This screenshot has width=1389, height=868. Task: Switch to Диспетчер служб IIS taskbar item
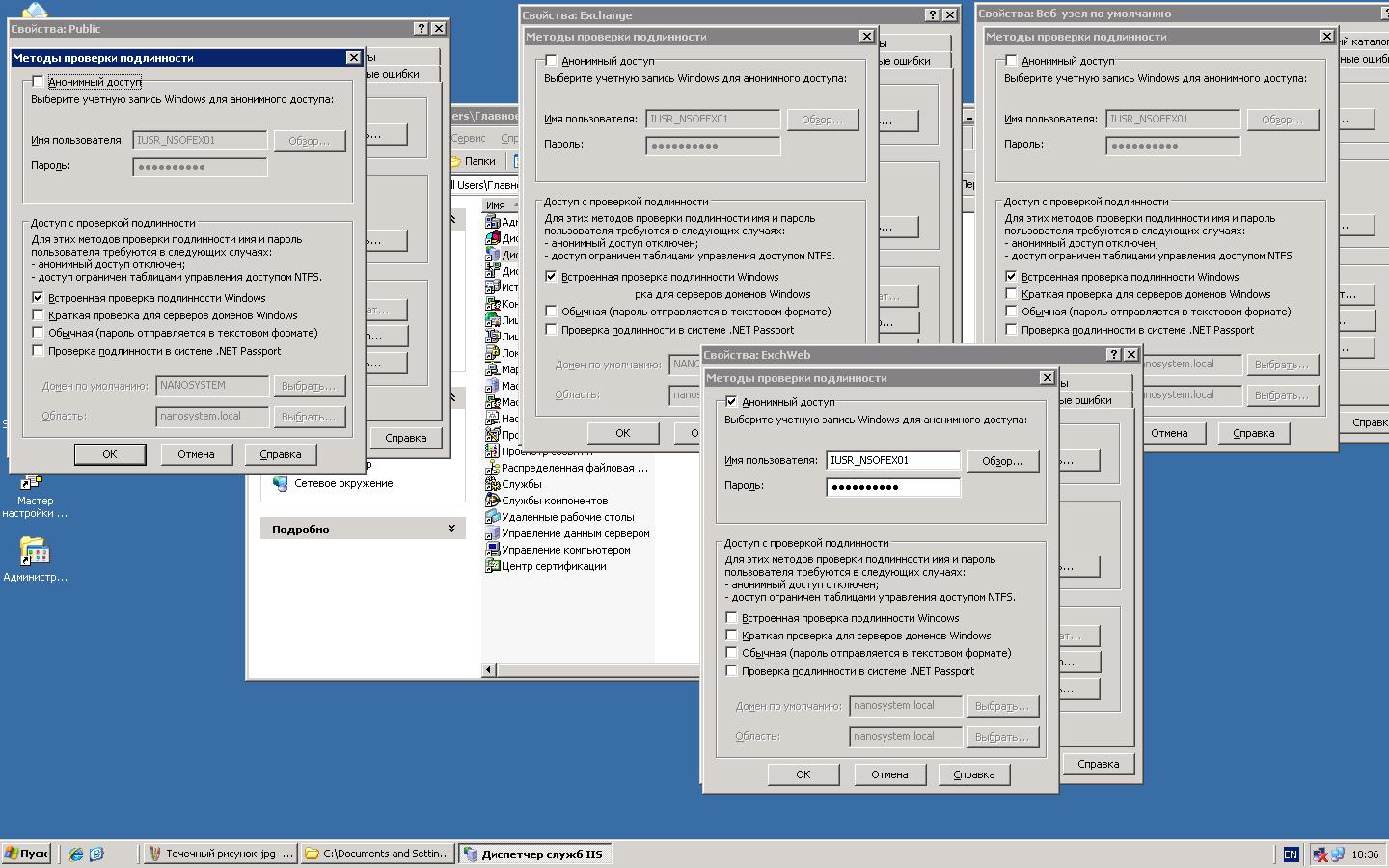point(533,854)
